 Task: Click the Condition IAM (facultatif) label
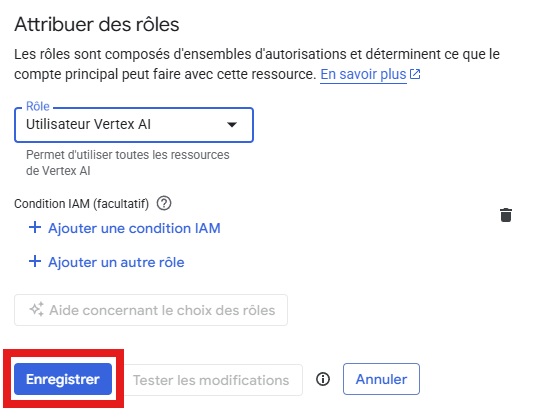click(82, 204)
